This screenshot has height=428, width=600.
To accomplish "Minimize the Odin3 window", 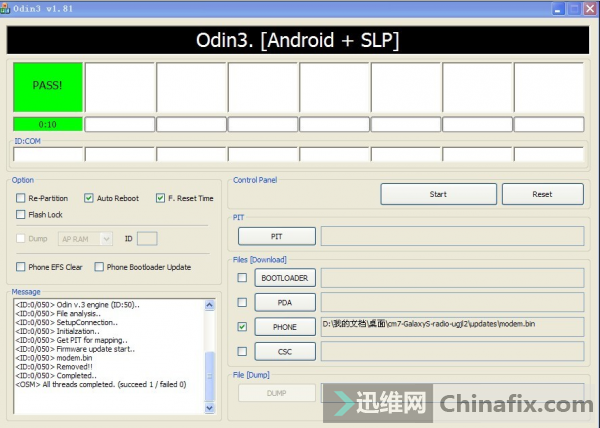I will [x=558, y=8].
